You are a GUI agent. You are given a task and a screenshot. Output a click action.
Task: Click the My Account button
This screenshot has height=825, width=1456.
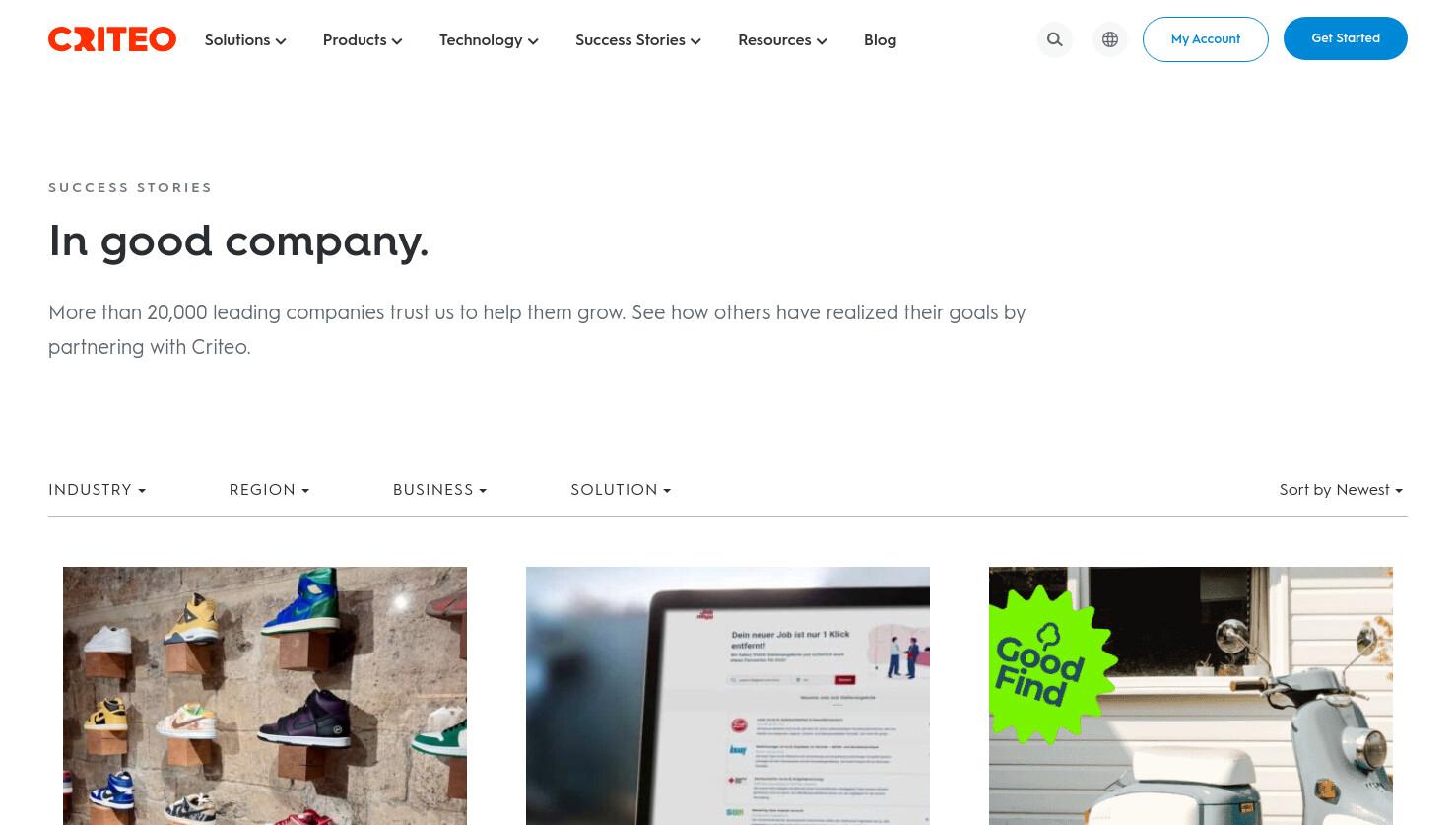click(x=1206, y=39)
